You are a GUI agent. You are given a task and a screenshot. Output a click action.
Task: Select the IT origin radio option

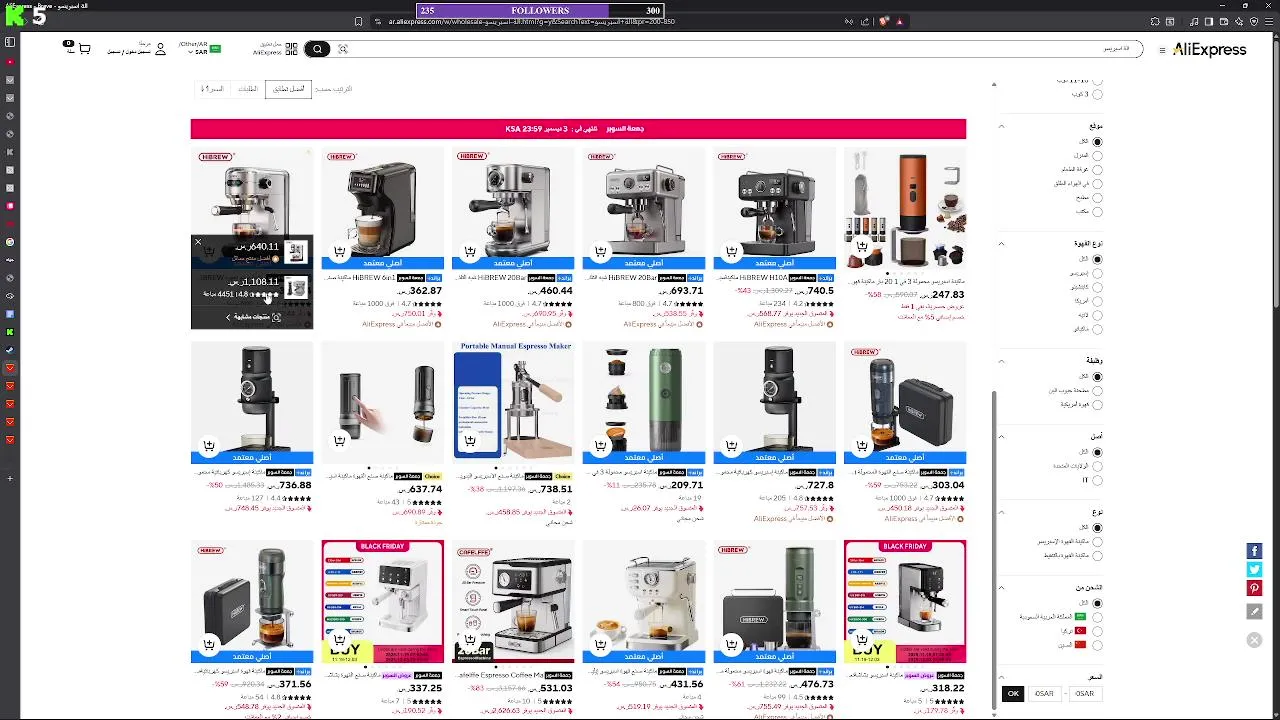[x=1097, y=480]
